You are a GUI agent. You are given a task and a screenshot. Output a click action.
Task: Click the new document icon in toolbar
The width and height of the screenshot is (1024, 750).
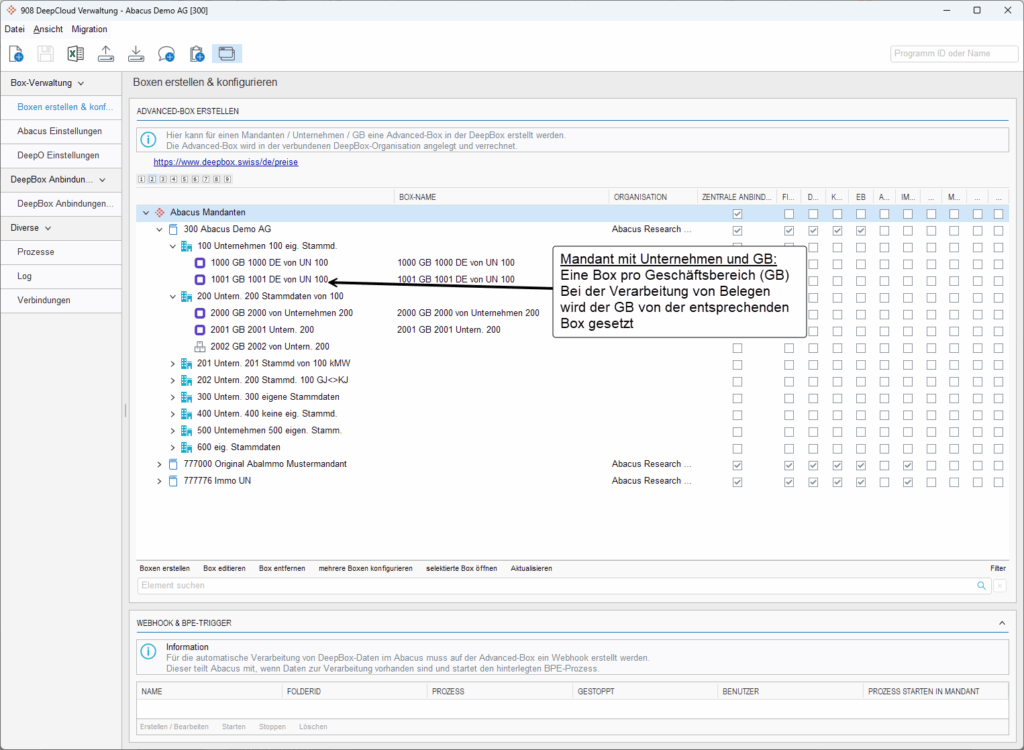click(17, 54)
